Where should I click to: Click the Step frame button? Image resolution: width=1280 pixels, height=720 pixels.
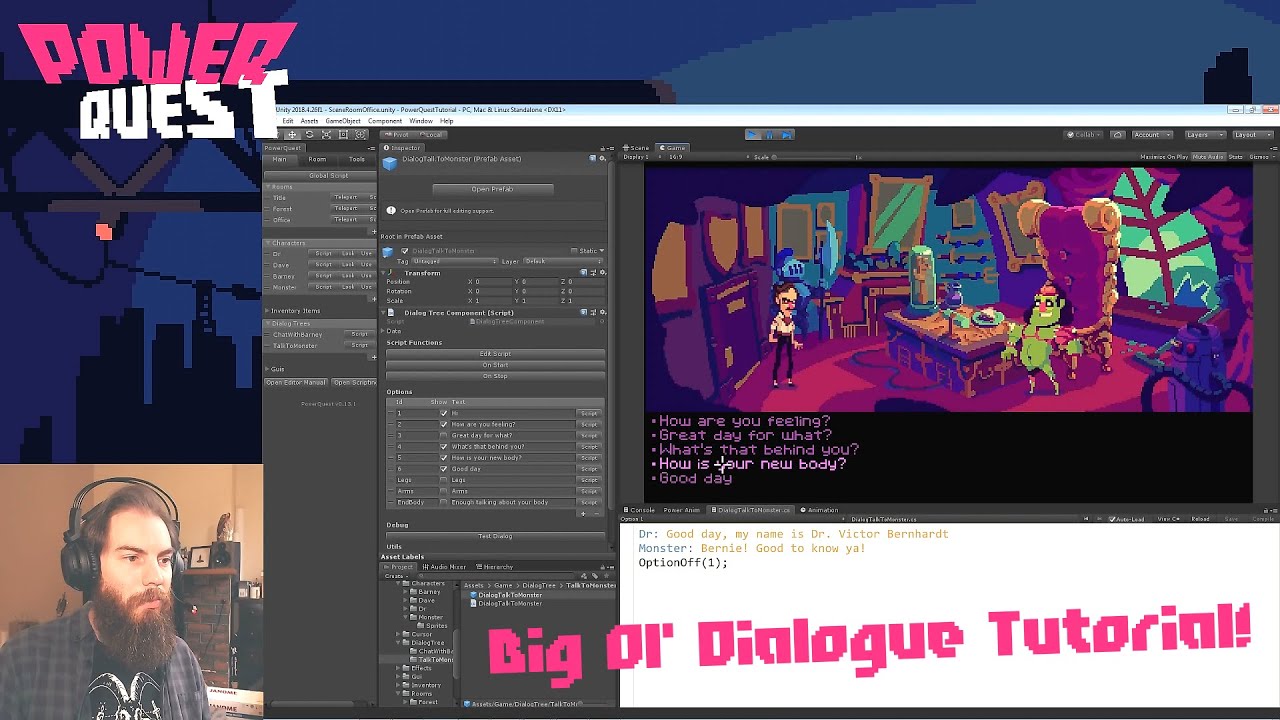[x=786, y=134]
